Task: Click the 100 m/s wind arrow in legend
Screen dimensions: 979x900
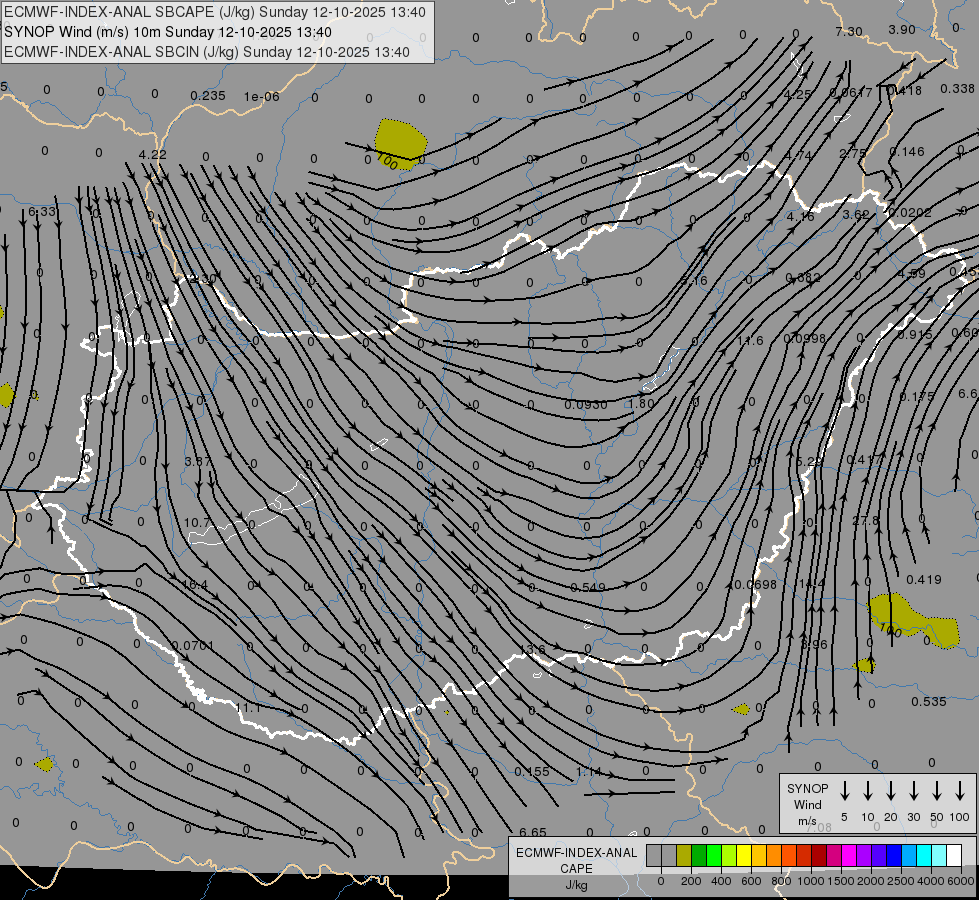Action: (x=960, y=791)
